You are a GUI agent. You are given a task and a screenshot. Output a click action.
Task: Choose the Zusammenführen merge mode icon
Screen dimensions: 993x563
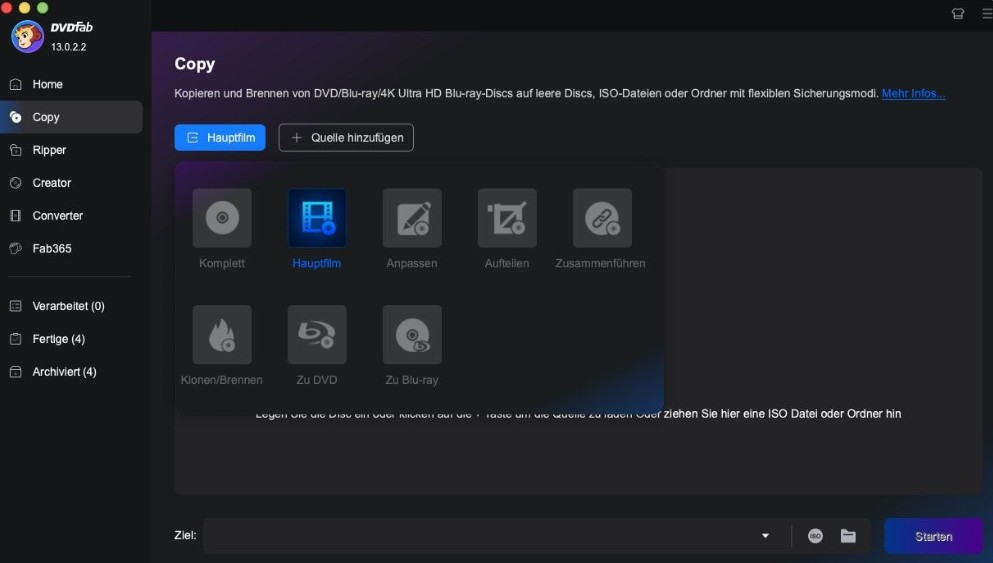(x=602, y=218)
